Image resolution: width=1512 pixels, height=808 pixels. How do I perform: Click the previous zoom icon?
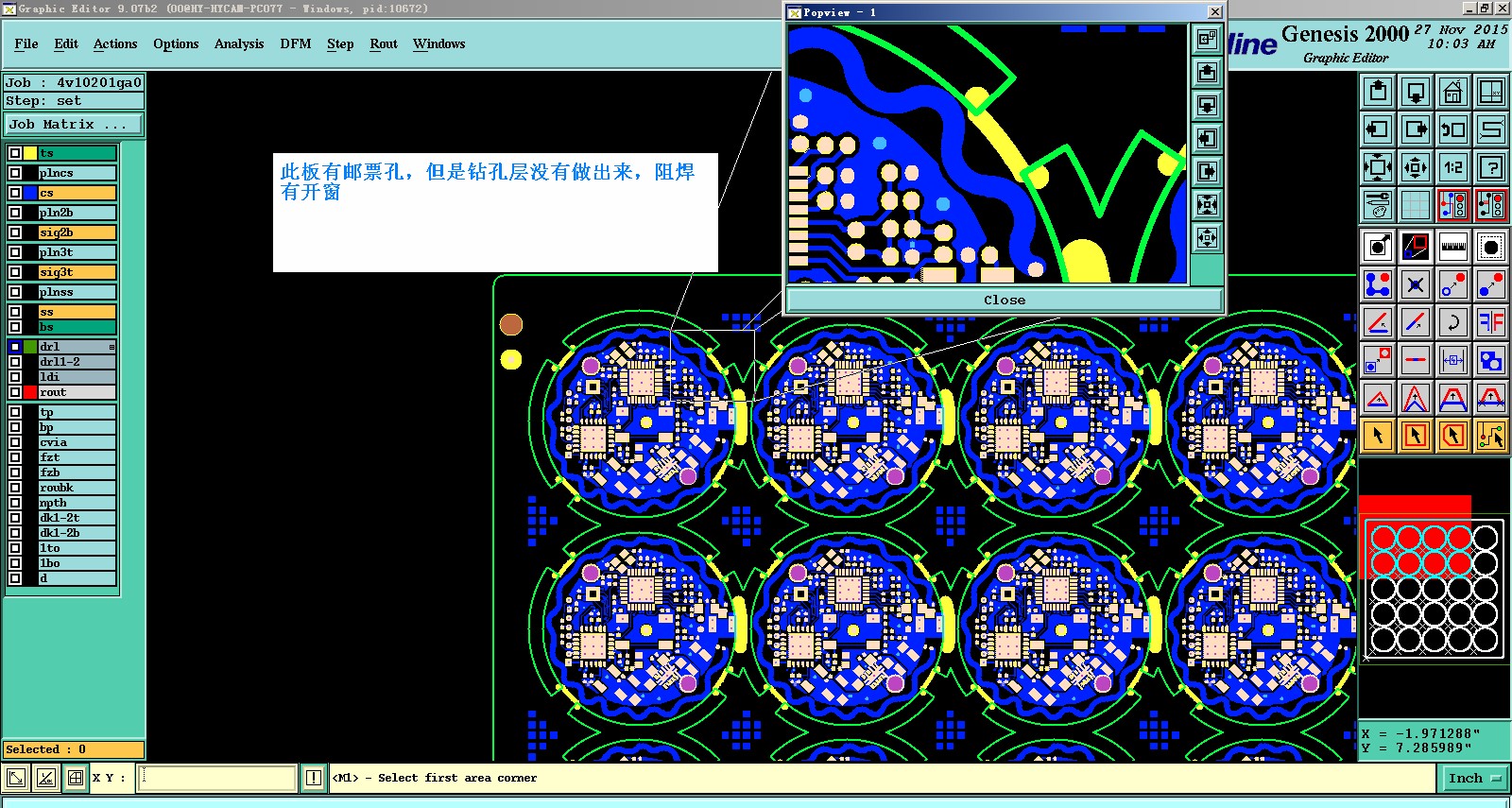point(1453,129)
